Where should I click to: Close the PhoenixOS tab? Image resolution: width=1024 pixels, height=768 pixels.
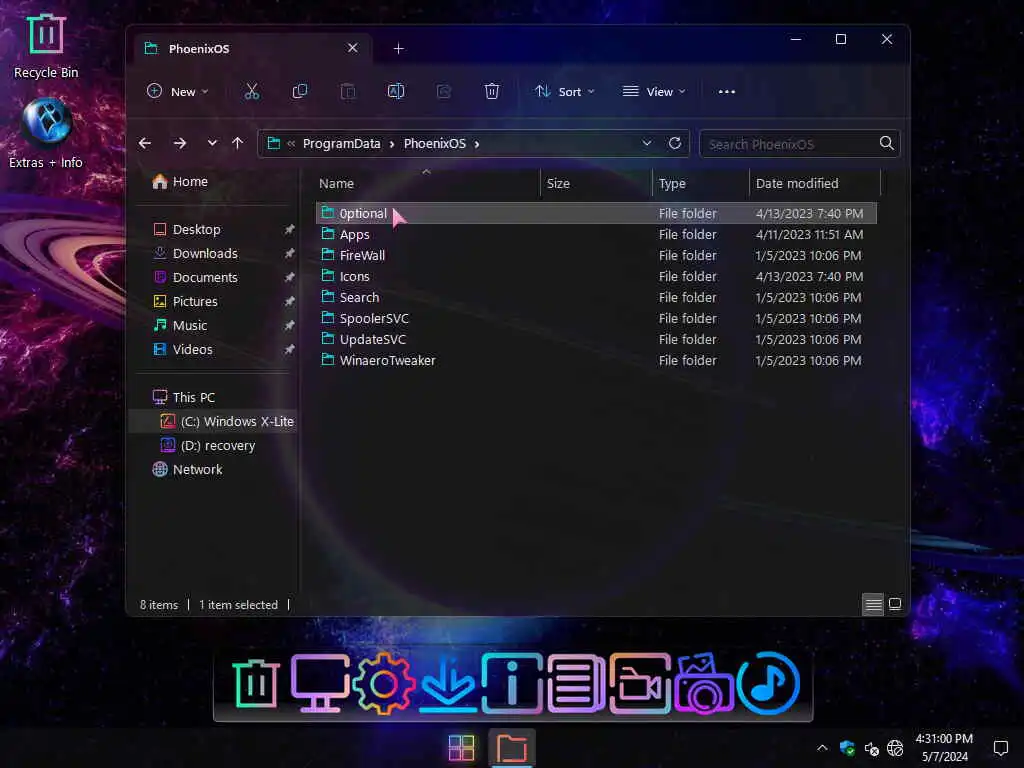(353, 48)
